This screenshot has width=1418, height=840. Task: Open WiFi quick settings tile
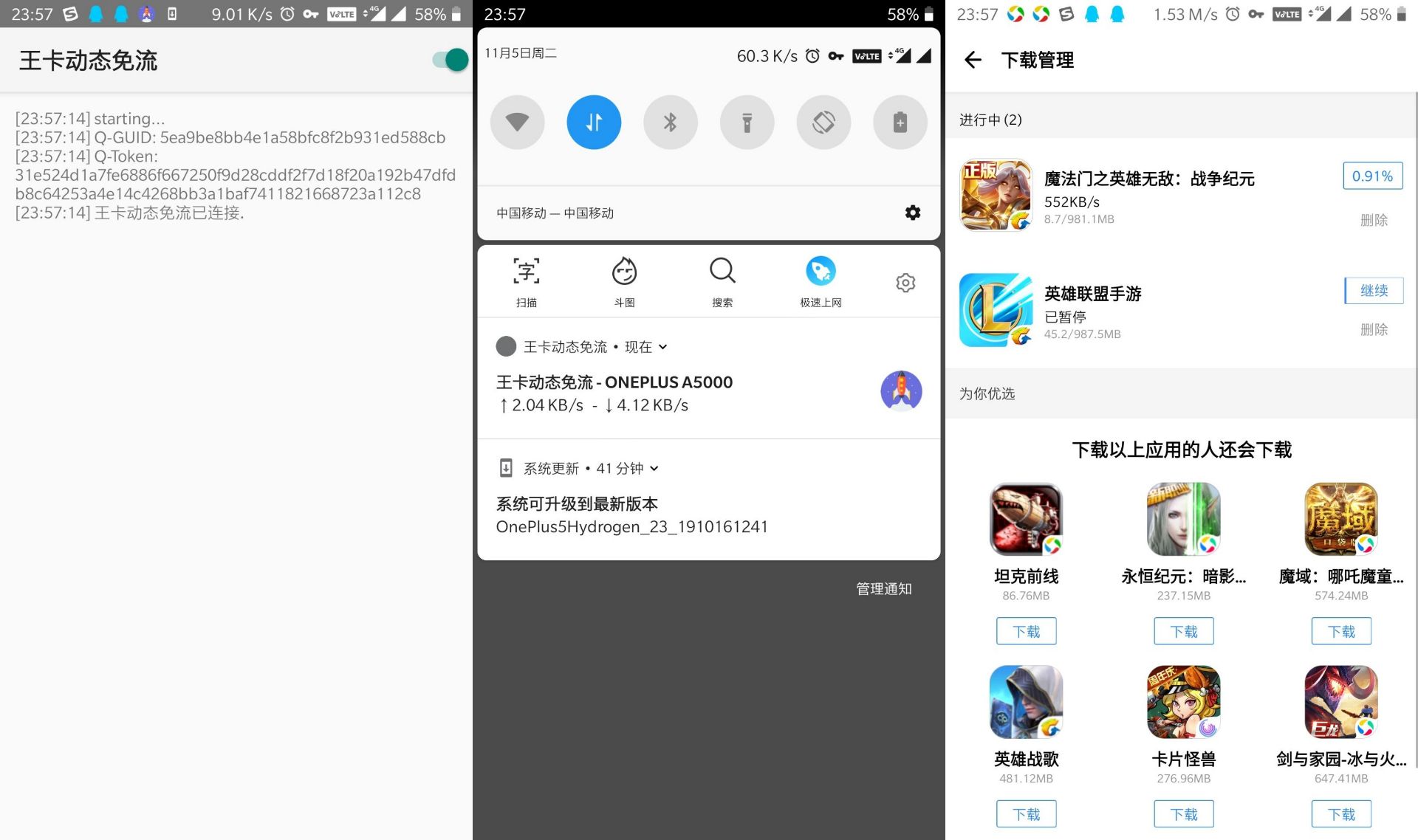[x=515, y=120]
